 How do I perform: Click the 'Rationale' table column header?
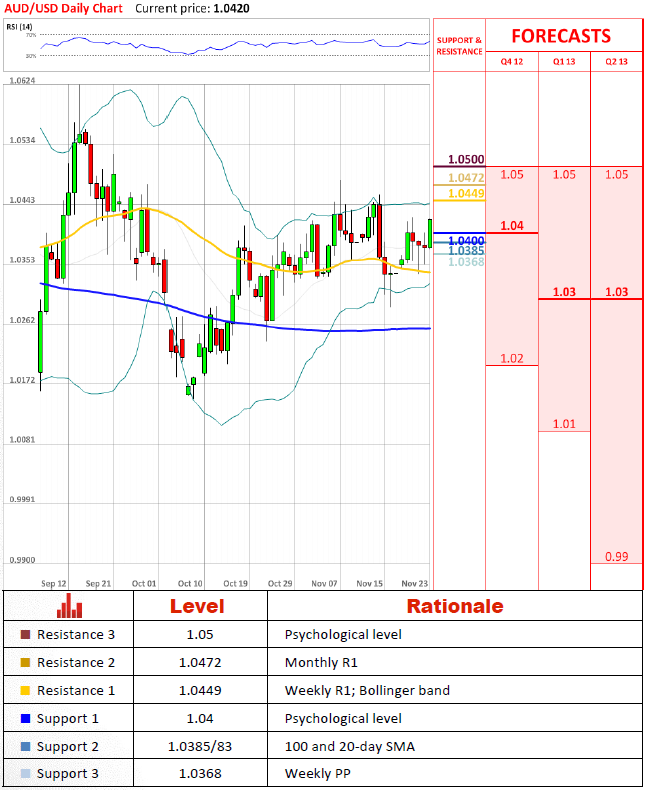(x=455, y=606)
